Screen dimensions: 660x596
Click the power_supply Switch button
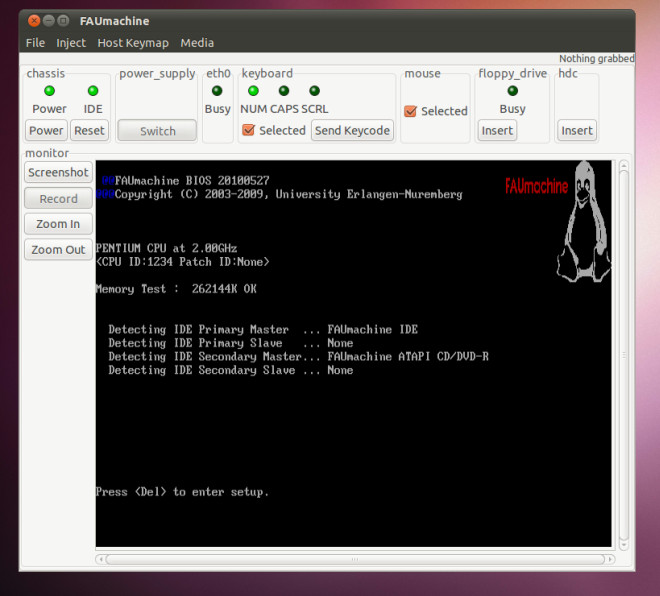pyautogui.click(x=157, y=131)
